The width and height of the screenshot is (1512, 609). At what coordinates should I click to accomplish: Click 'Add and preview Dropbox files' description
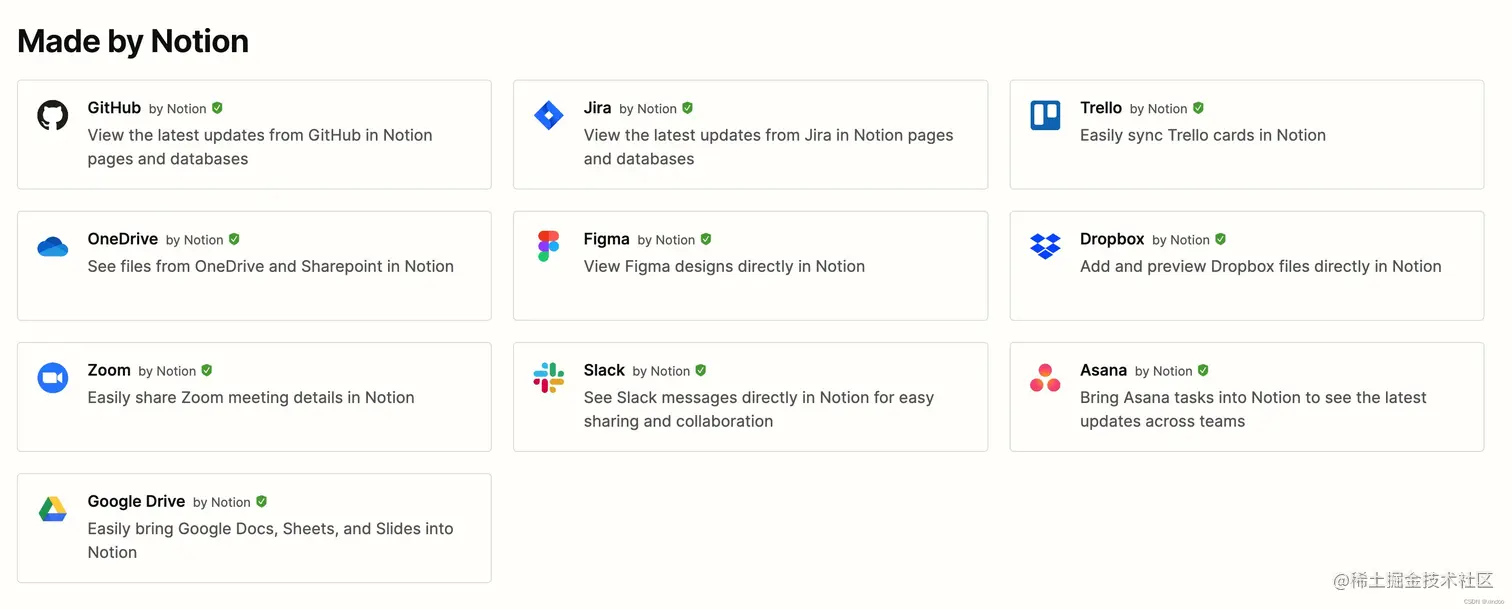(1261, 266)
